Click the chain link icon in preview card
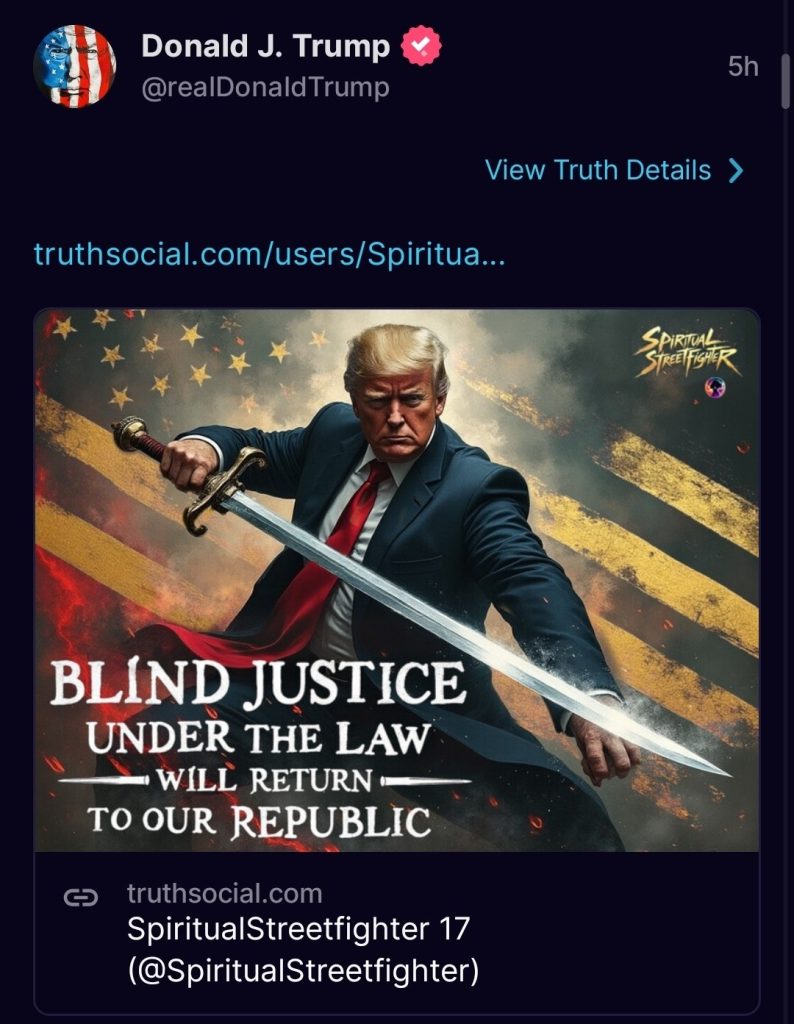Screen dimensions: 794x1024 pyautogui.click(x=81, y=898)
